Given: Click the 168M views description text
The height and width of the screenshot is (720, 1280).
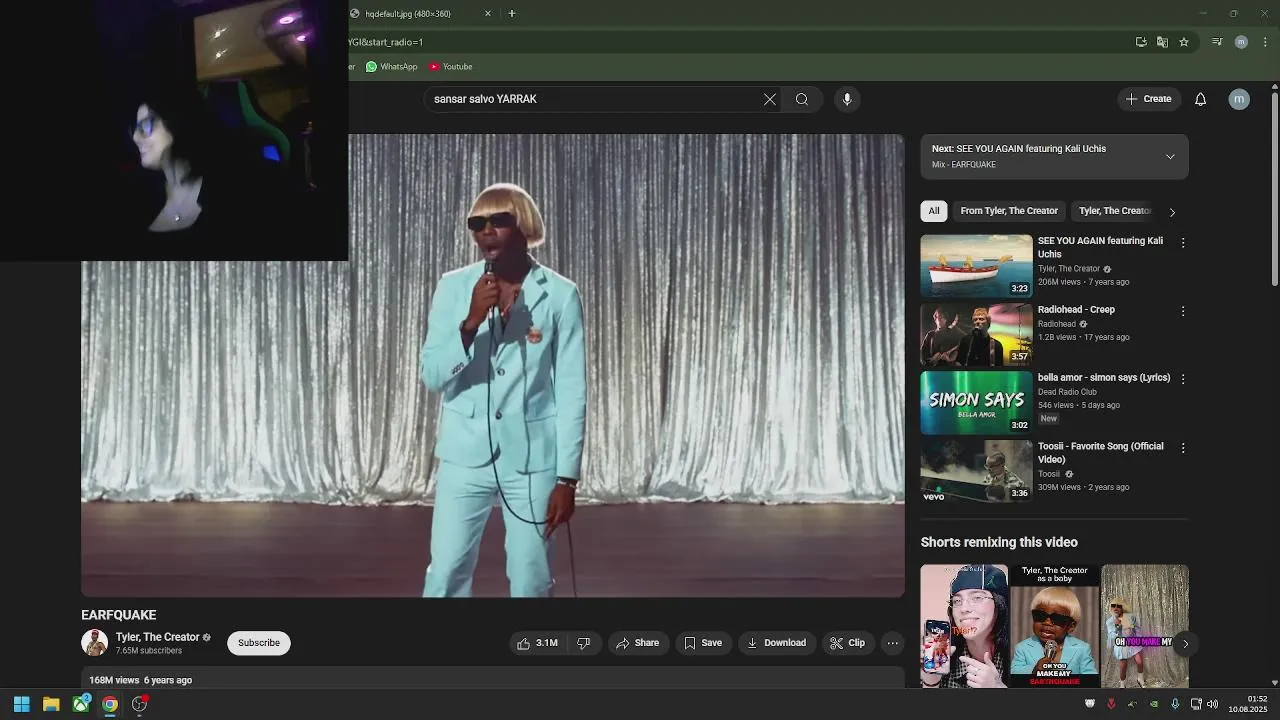Looking at the screenshot, I should click(141, 680).
